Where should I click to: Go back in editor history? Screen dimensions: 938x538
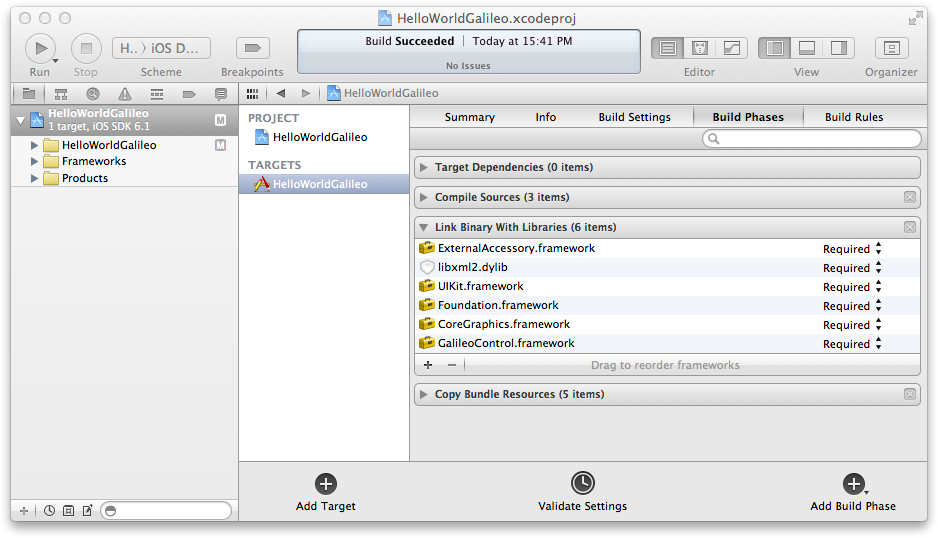click(x=281, y=93)
